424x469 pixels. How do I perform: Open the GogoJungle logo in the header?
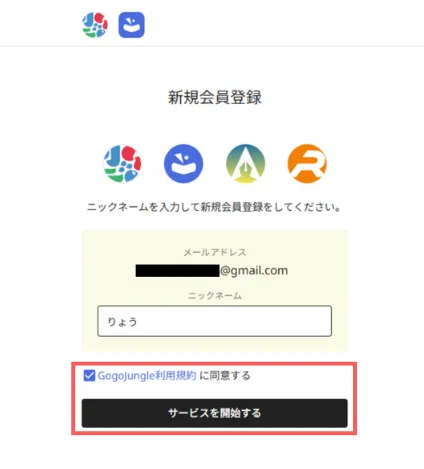[95, 25]
